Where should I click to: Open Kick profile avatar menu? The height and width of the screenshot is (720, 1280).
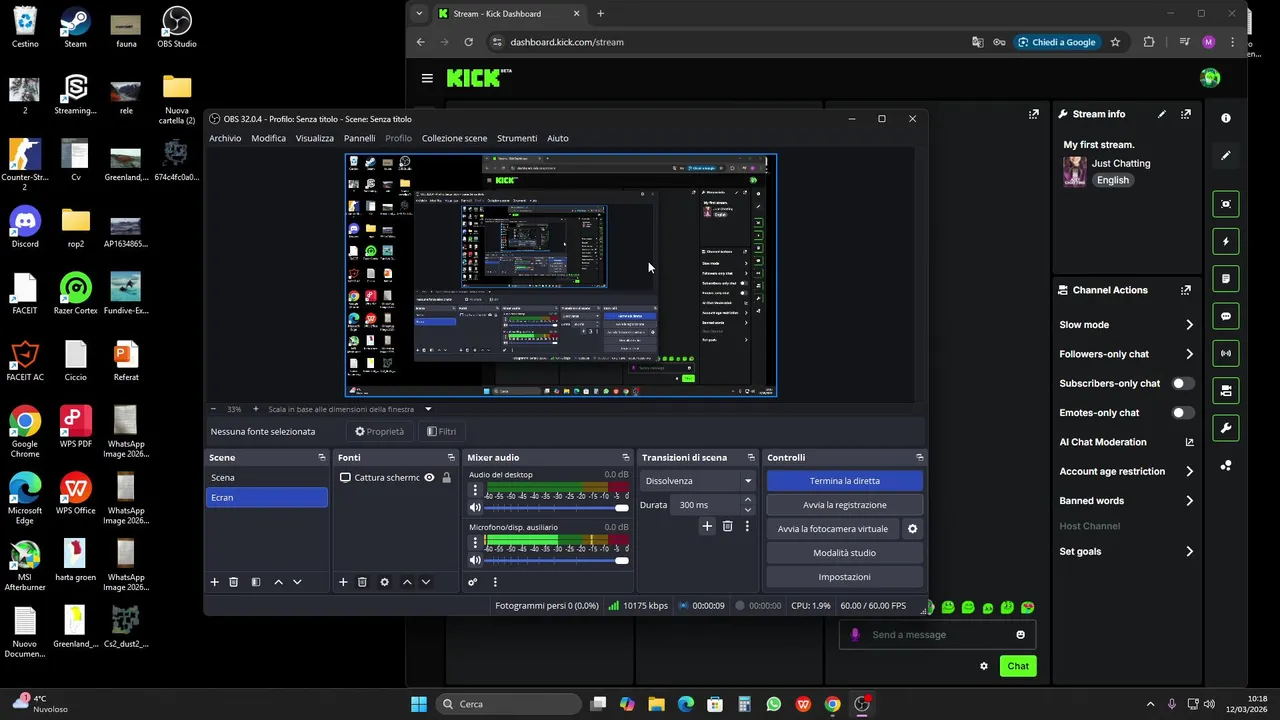tap(1210, 78)
